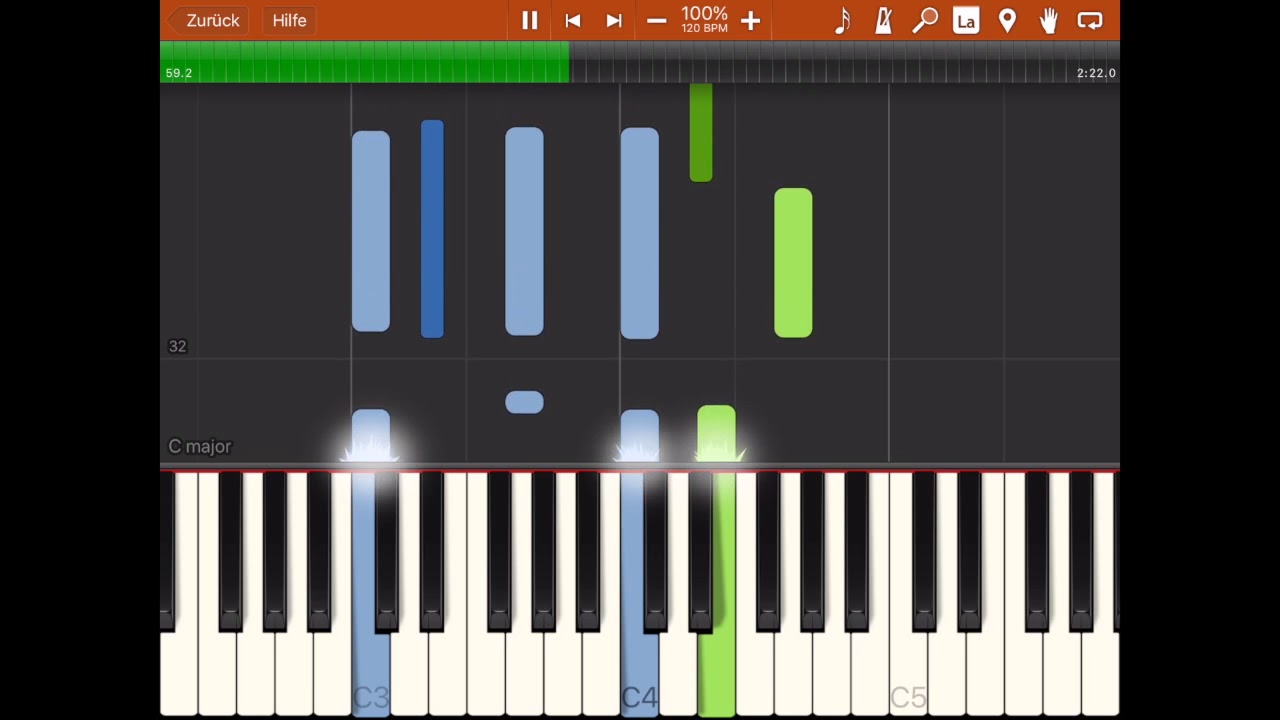Toggle the La note labels button
This screenshot has width=1280, height=720.
click(966, 20)
